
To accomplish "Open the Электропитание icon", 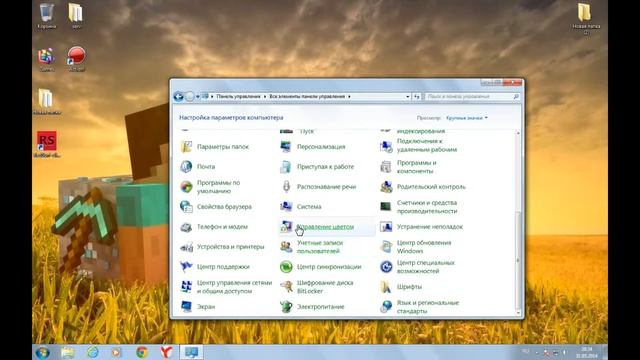I will (286, 307).
